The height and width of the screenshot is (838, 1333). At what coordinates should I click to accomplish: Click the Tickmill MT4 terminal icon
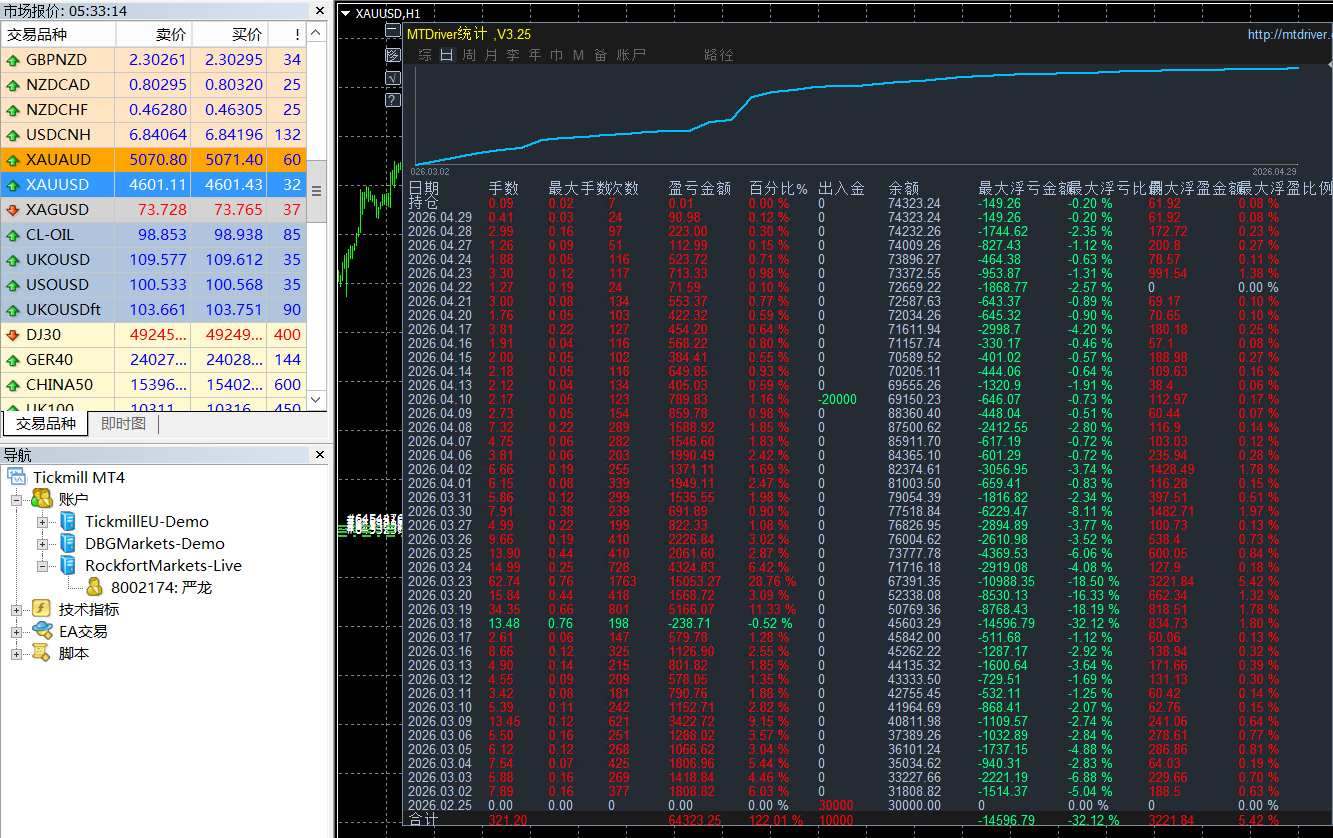(17, 477)
